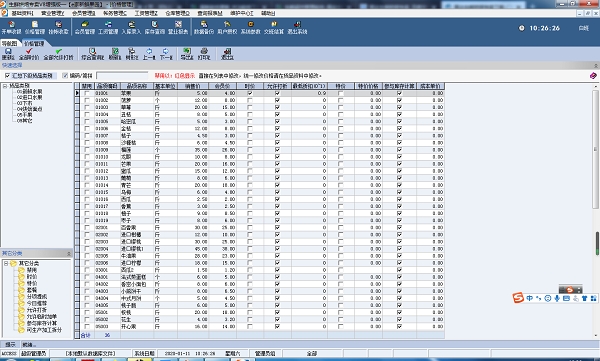This screenshot has width=600, height=361.
Task: Uncheck 时价 checkbox in row 01001
Action: tap(250, 93)
